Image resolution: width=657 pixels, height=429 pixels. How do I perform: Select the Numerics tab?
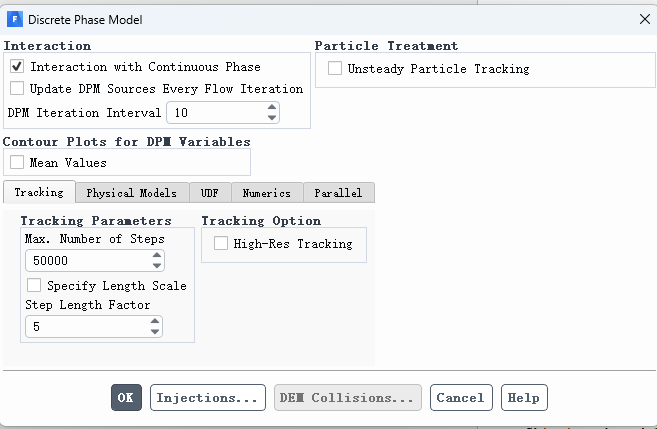(x=266, y=193)
